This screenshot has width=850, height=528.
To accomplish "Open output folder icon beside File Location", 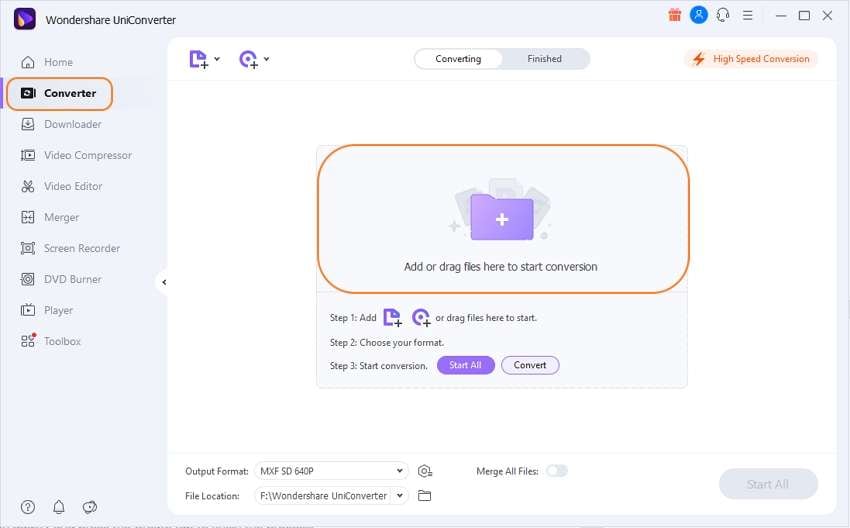I will [x=424, y=495].
